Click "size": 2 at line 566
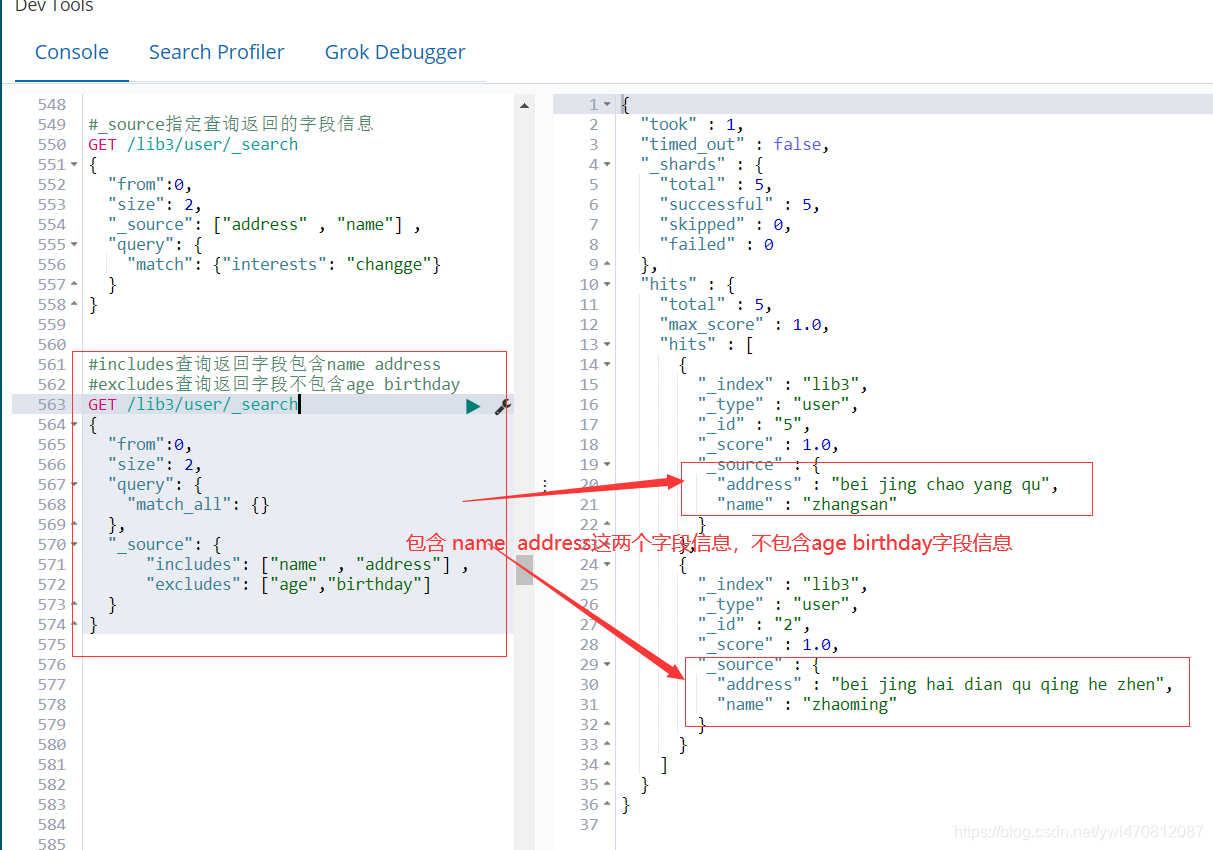Screen dimensions: 1213x850 tap(155, 464)
